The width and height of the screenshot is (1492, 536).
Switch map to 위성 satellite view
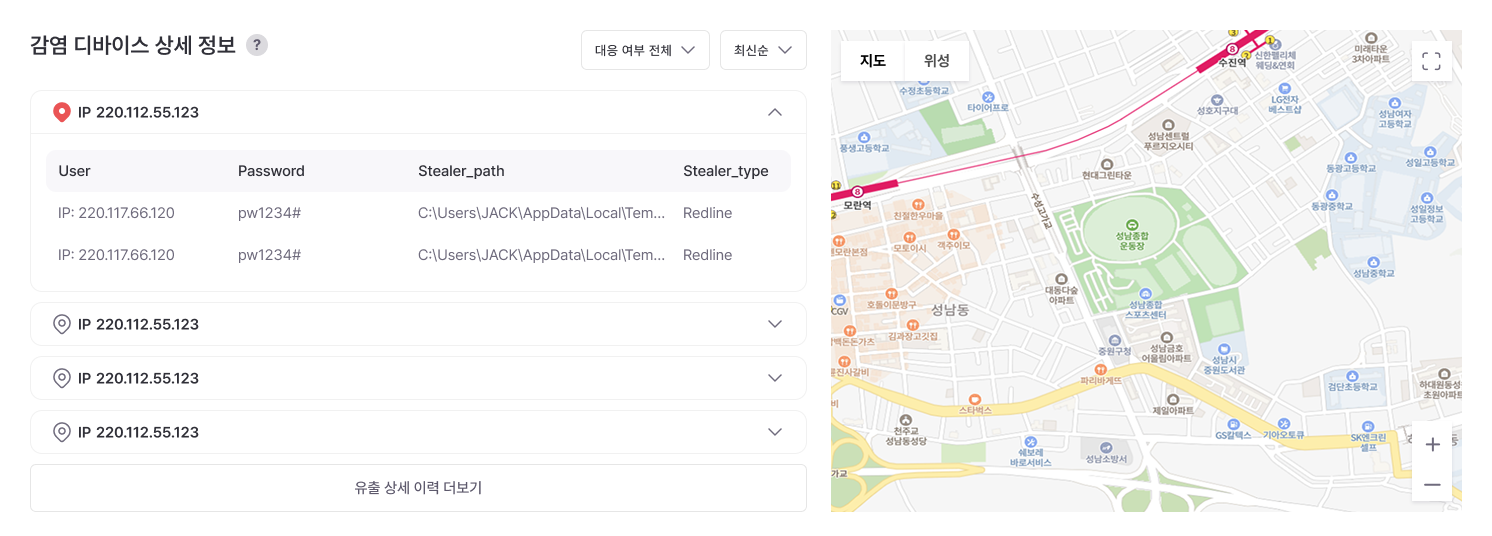pos(936,60)
